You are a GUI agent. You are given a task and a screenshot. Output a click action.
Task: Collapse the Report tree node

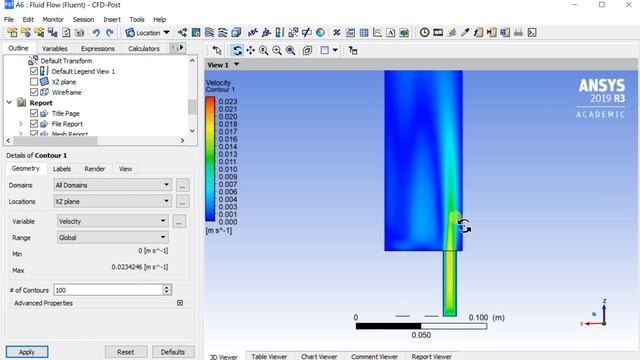pyautogui.click(x=9, y=103)
